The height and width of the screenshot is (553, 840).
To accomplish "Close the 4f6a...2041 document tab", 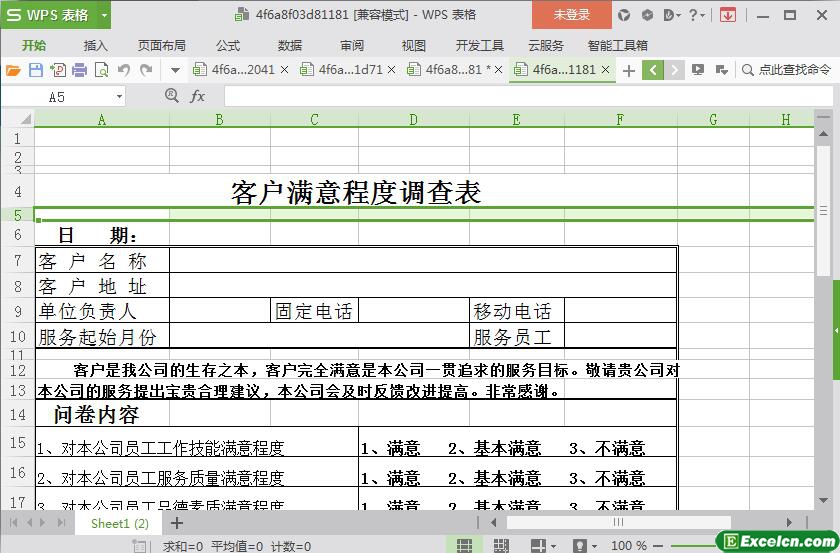I will (285, 70).
